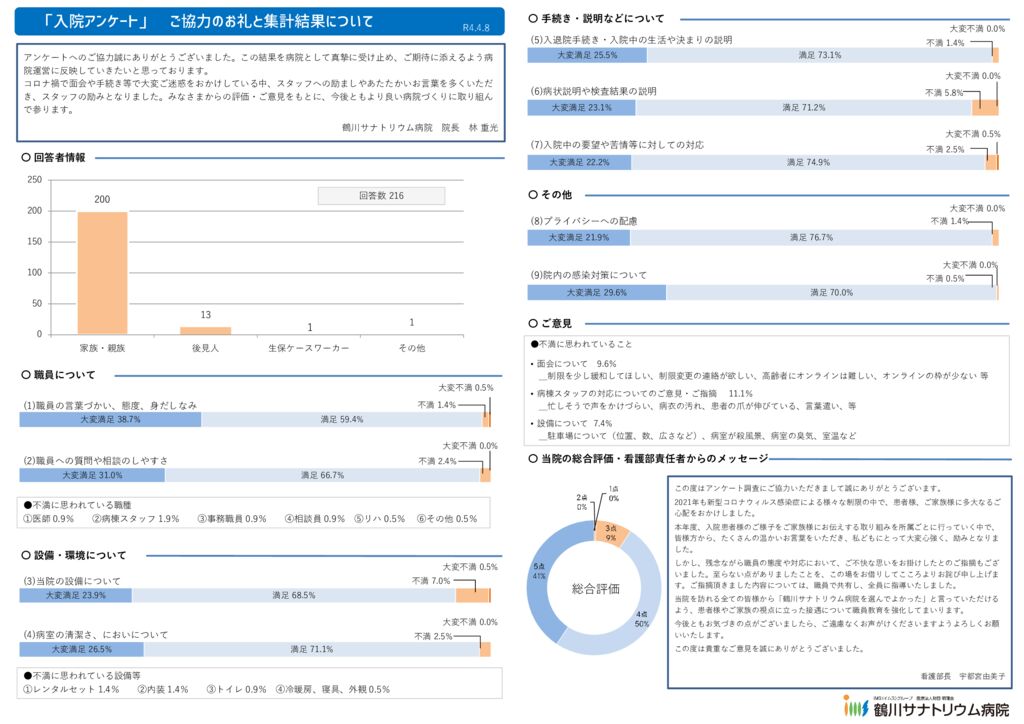Click the その他 axis label in the bar chart

pos(411,348)
